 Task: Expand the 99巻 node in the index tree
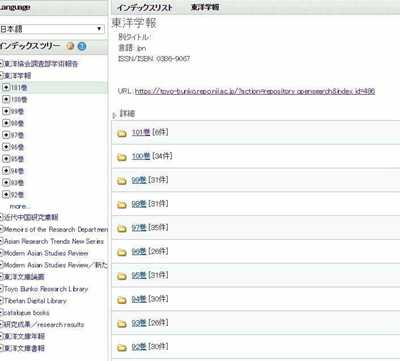[6, 111]
